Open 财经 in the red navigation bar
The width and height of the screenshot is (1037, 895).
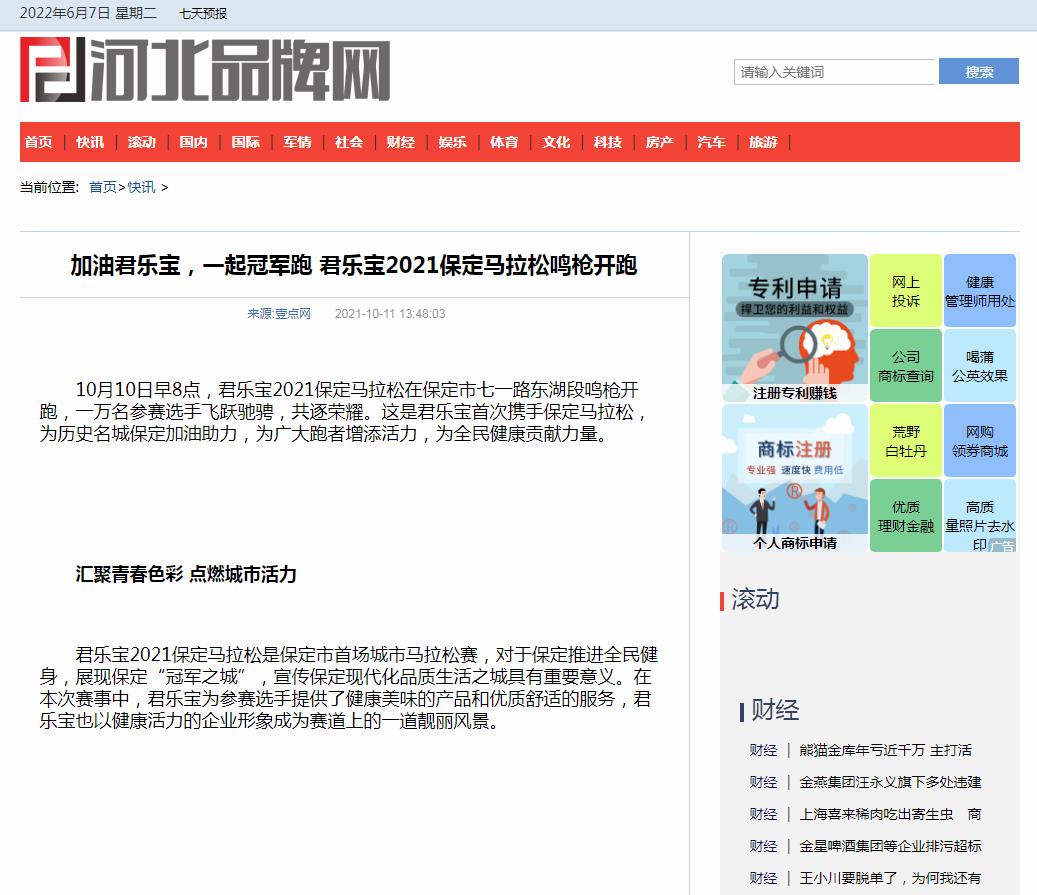coord(400,142)
